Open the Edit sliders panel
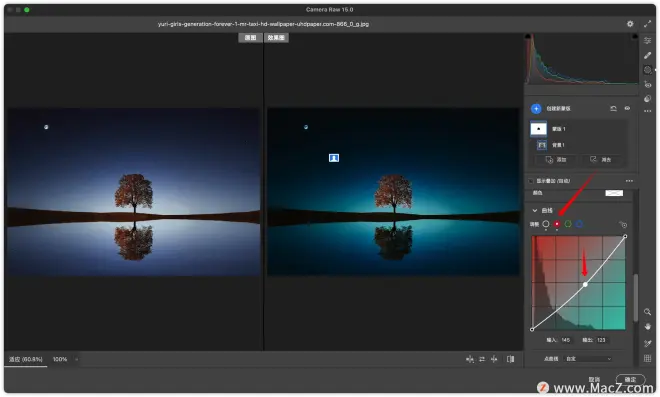The height and width of the screenshot is (397, 660). tap(647, 40)
